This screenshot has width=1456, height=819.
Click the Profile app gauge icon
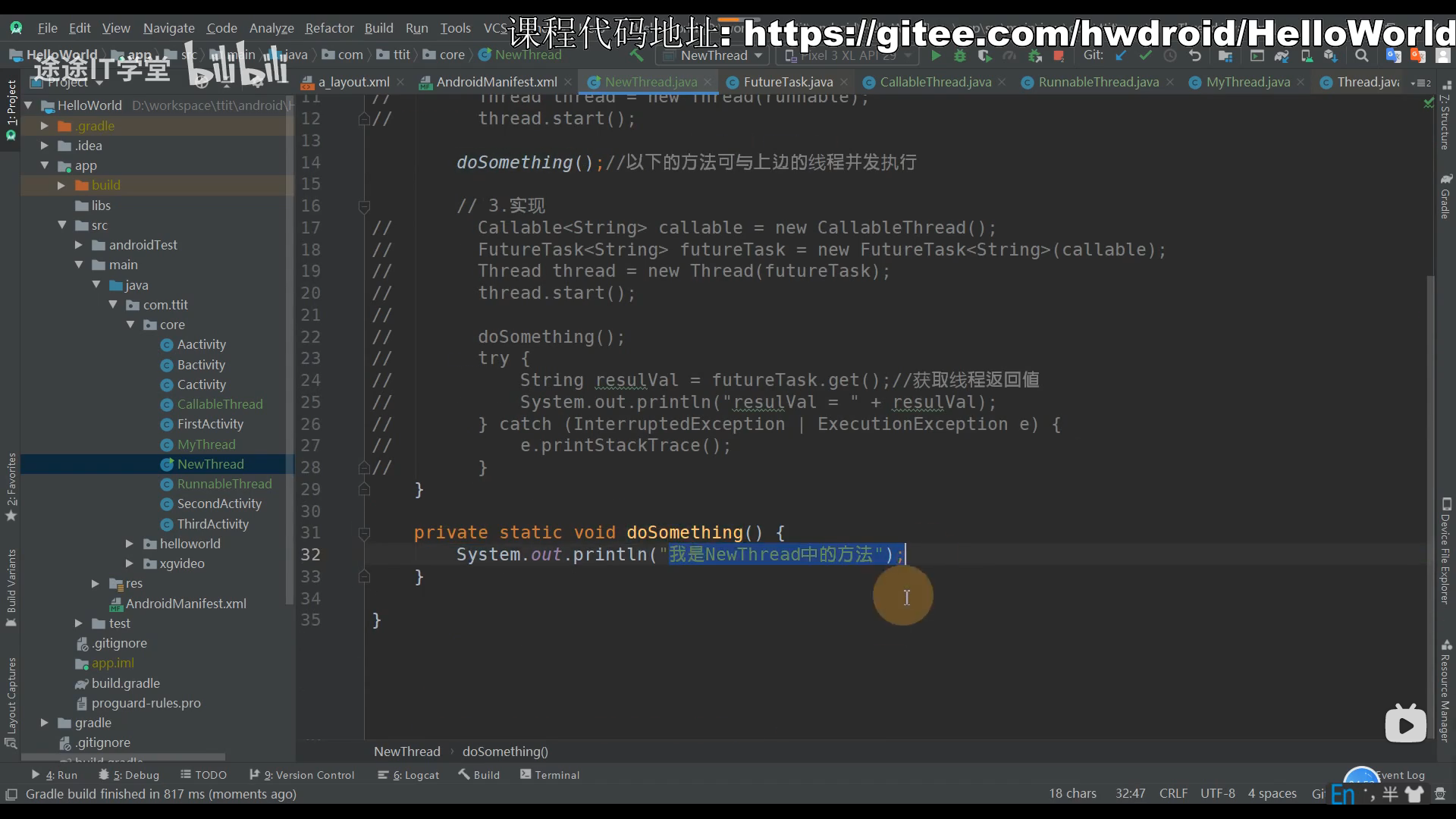point(1009,55)
